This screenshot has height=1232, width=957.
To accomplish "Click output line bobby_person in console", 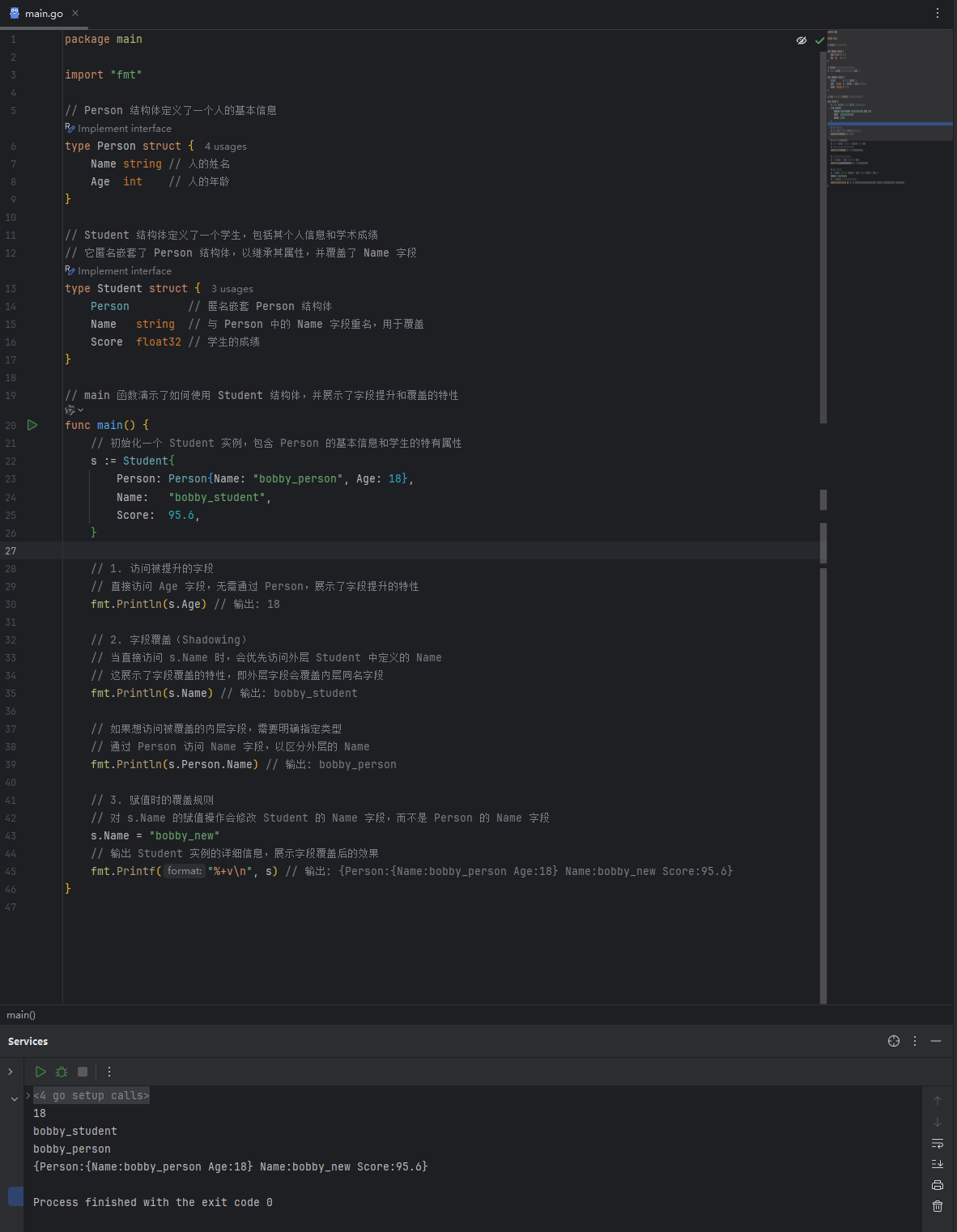I will click(72, 1149).
